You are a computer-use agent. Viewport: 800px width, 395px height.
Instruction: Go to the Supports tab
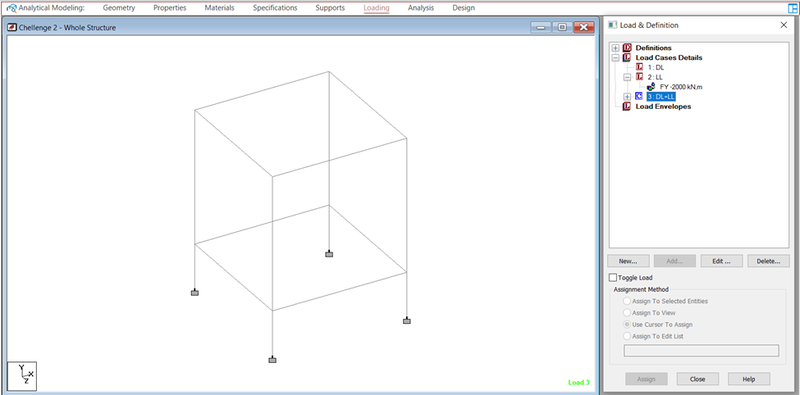pos(330,8)
